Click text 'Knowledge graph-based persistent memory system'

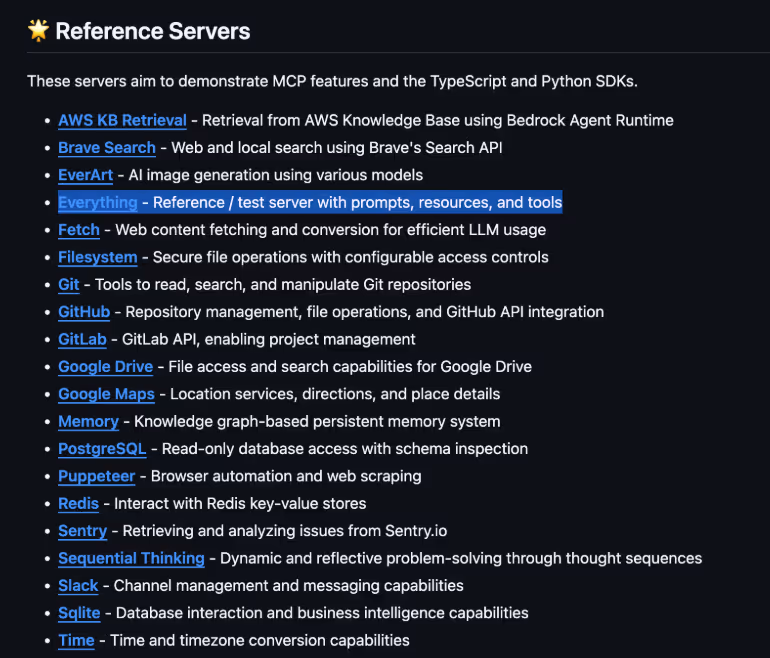point(317,422)
